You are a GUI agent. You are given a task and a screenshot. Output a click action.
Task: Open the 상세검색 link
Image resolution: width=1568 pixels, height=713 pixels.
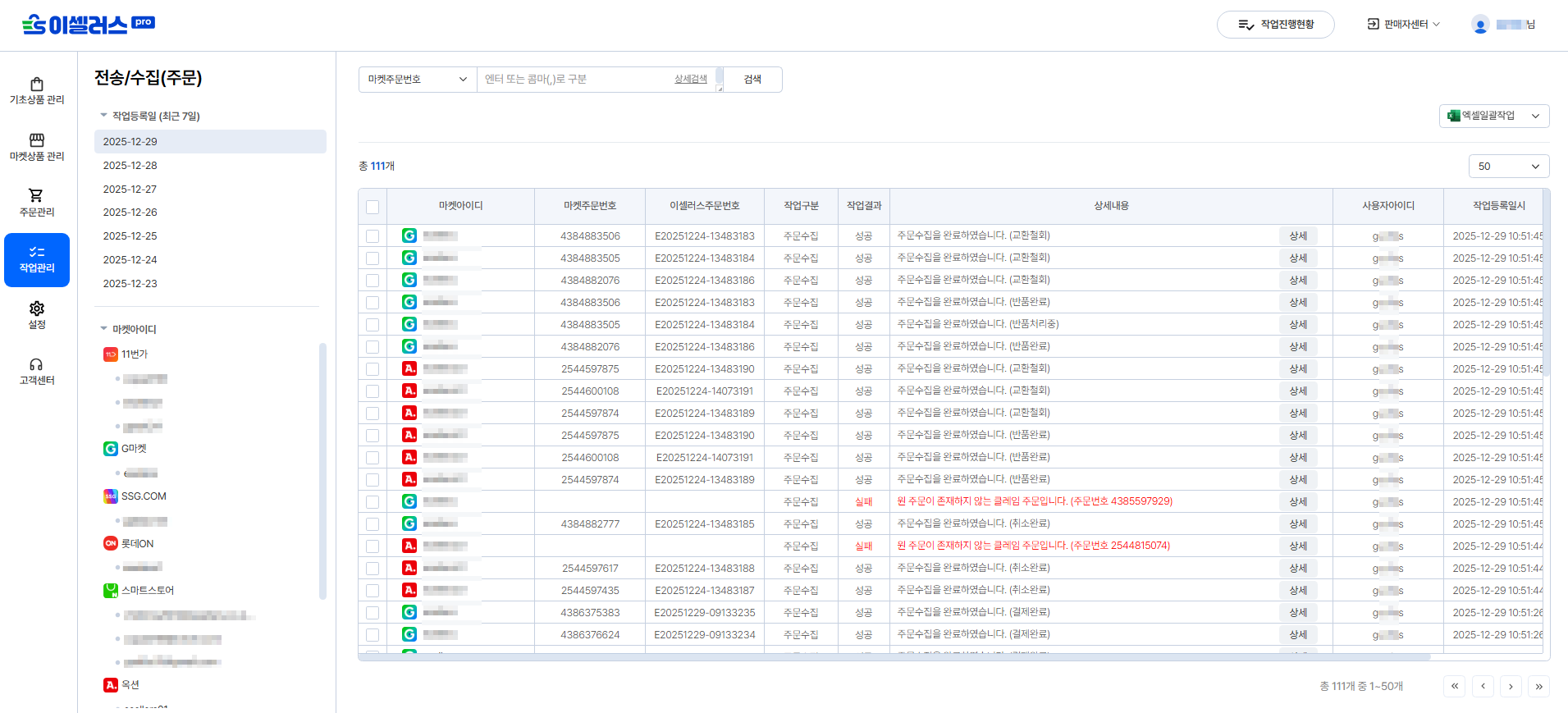tap(691, 79)
